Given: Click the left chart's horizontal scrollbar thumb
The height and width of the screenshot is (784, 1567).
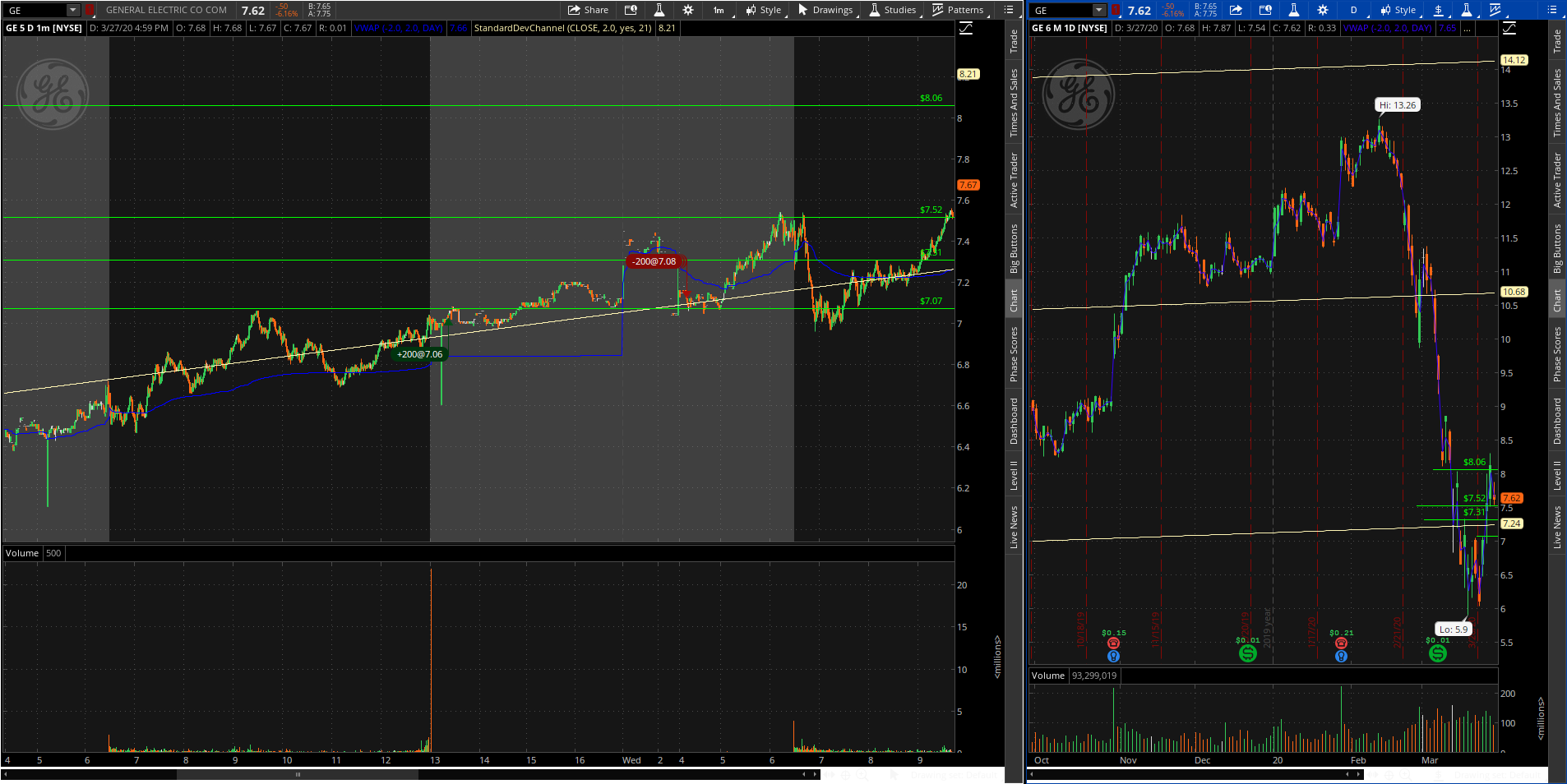Looking at the screenshot, I should [298, 774].
